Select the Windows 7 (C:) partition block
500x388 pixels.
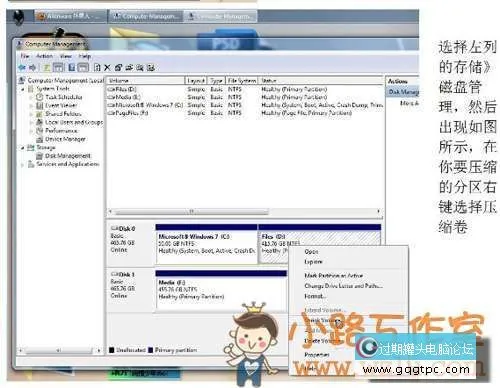pyautogui.click(x=206, y=244)
